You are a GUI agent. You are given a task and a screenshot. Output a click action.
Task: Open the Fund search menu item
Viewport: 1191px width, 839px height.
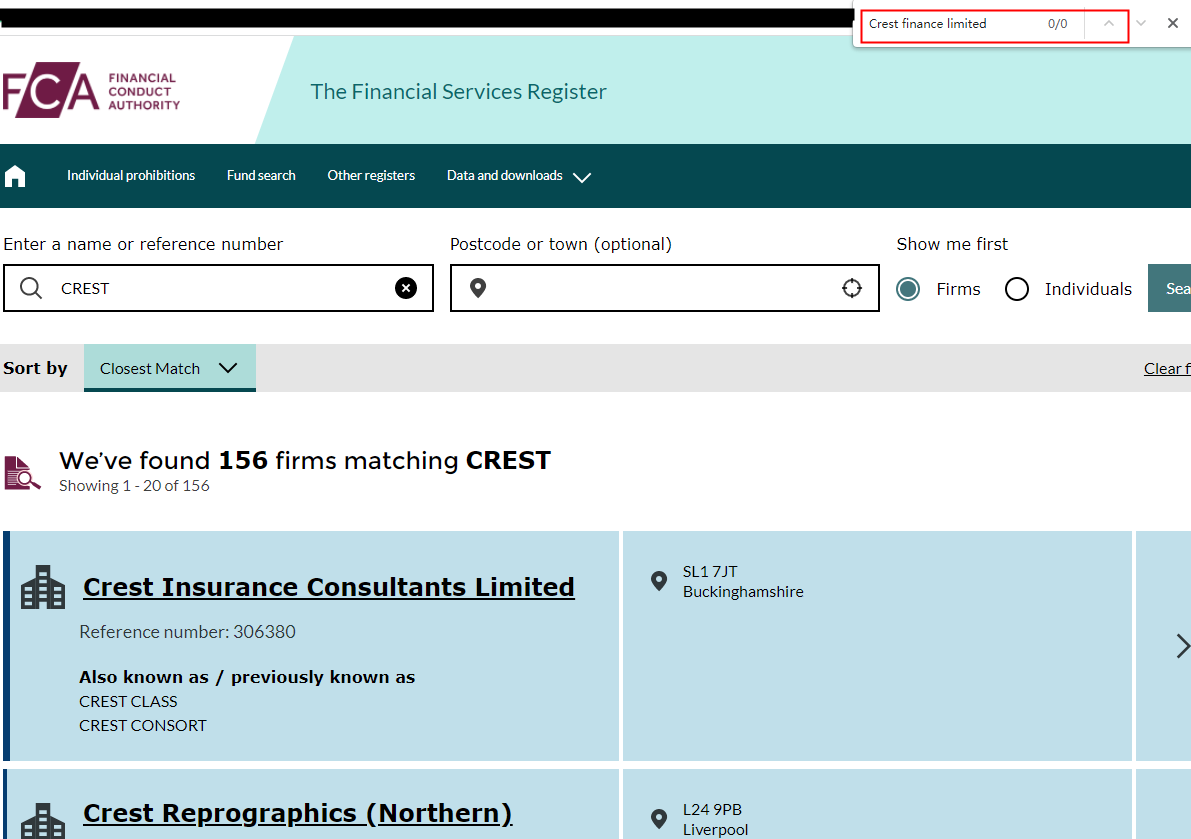click(261, 176)
